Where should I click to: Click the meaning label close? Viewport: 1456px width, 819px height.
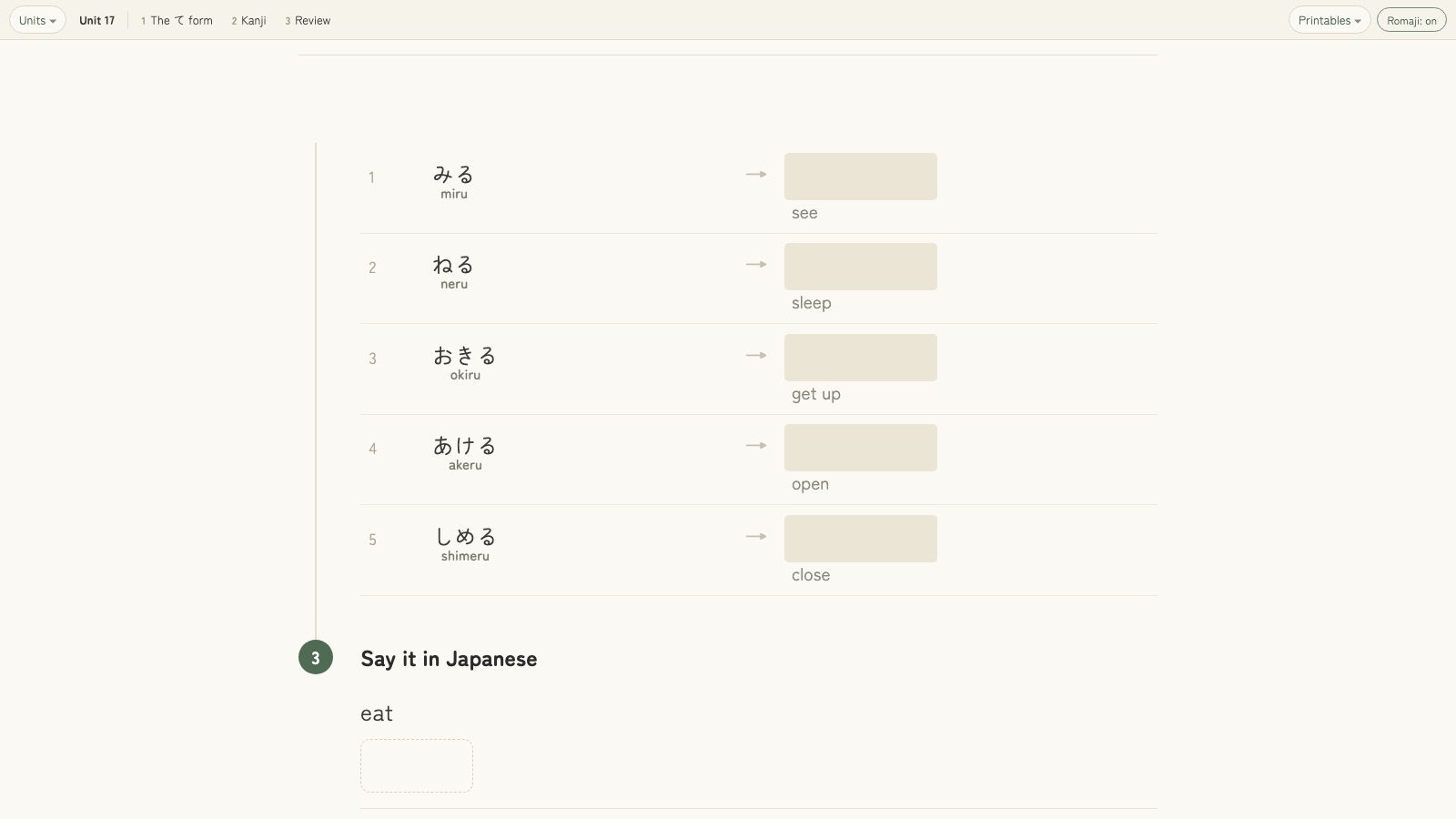810,575
